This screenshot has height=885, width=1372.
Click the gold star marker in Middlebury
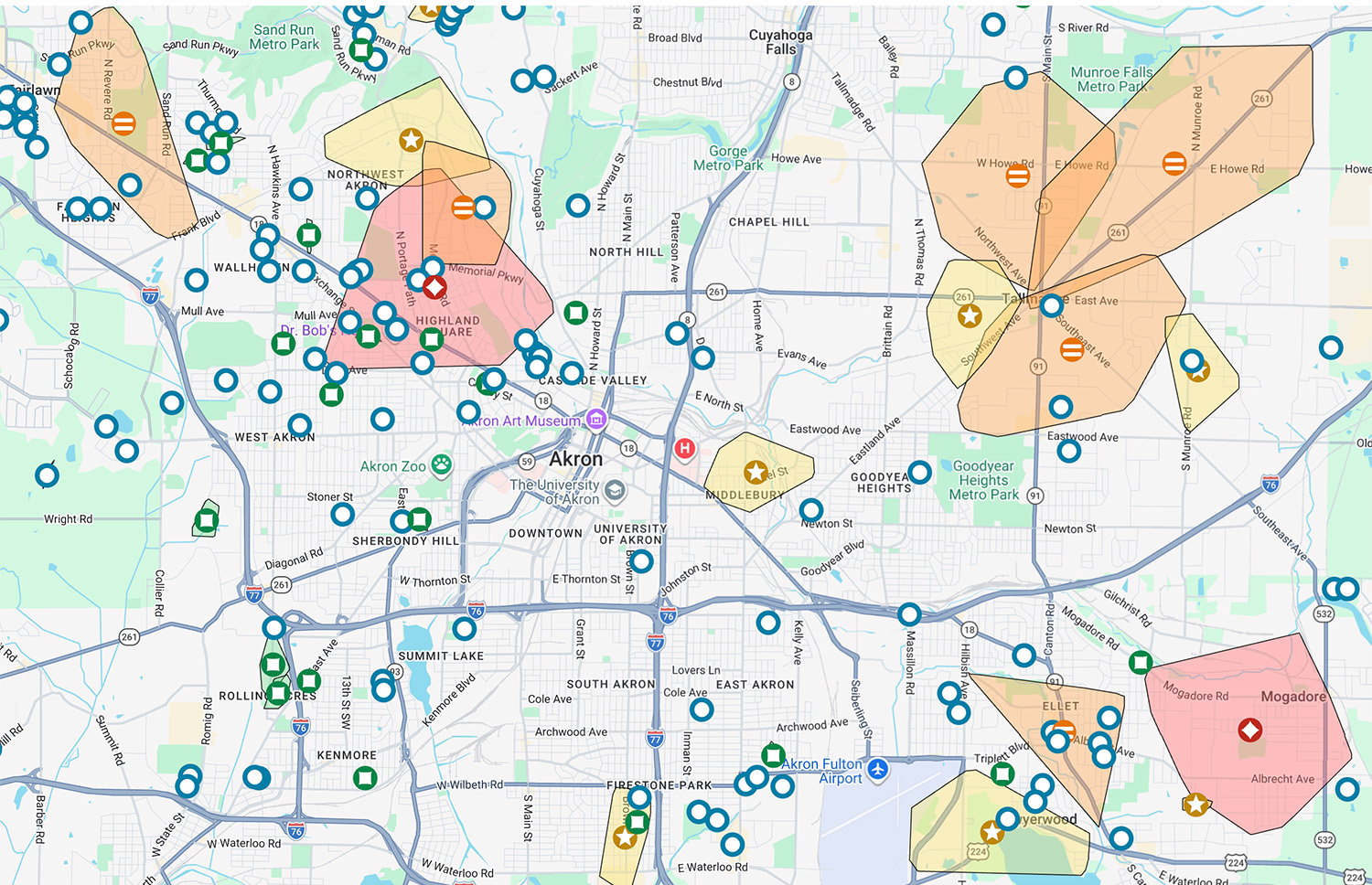point(756,472)
